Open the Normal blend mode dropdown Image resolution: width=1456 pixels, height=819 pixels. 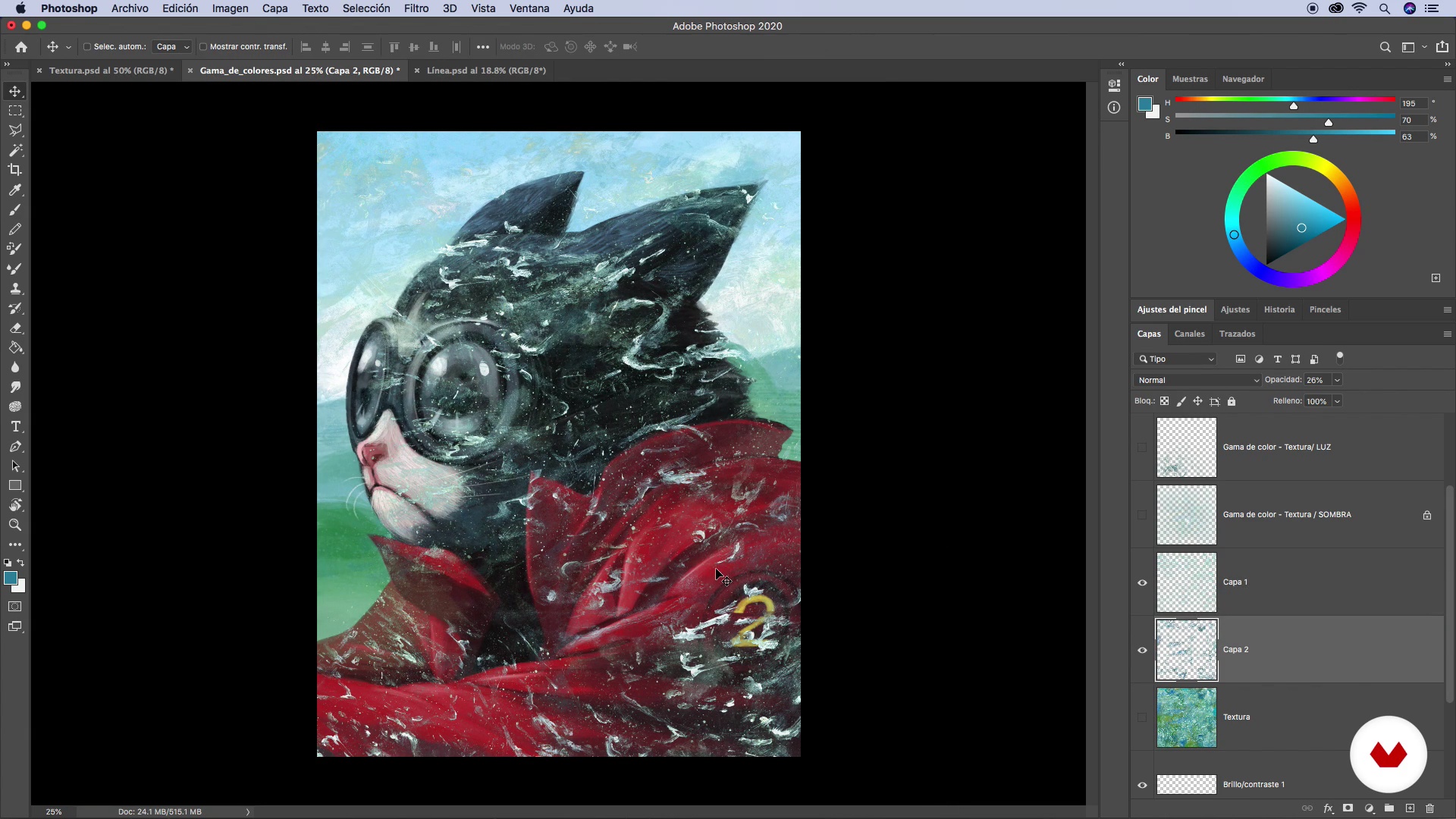coord(1197,380)
